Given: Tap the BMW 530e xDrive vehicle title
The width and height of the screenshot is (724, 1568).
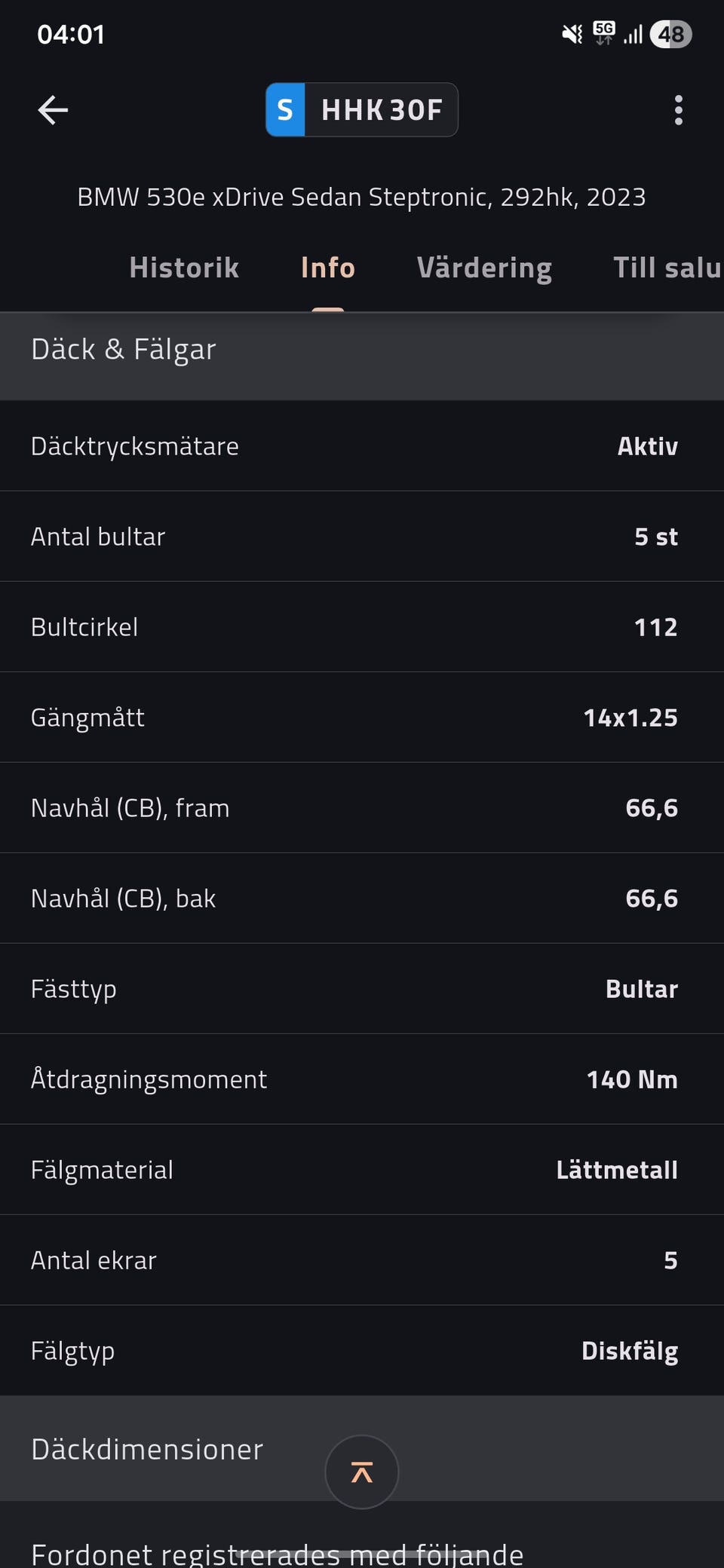Looking at the screenshot, I should click(362, 198).
